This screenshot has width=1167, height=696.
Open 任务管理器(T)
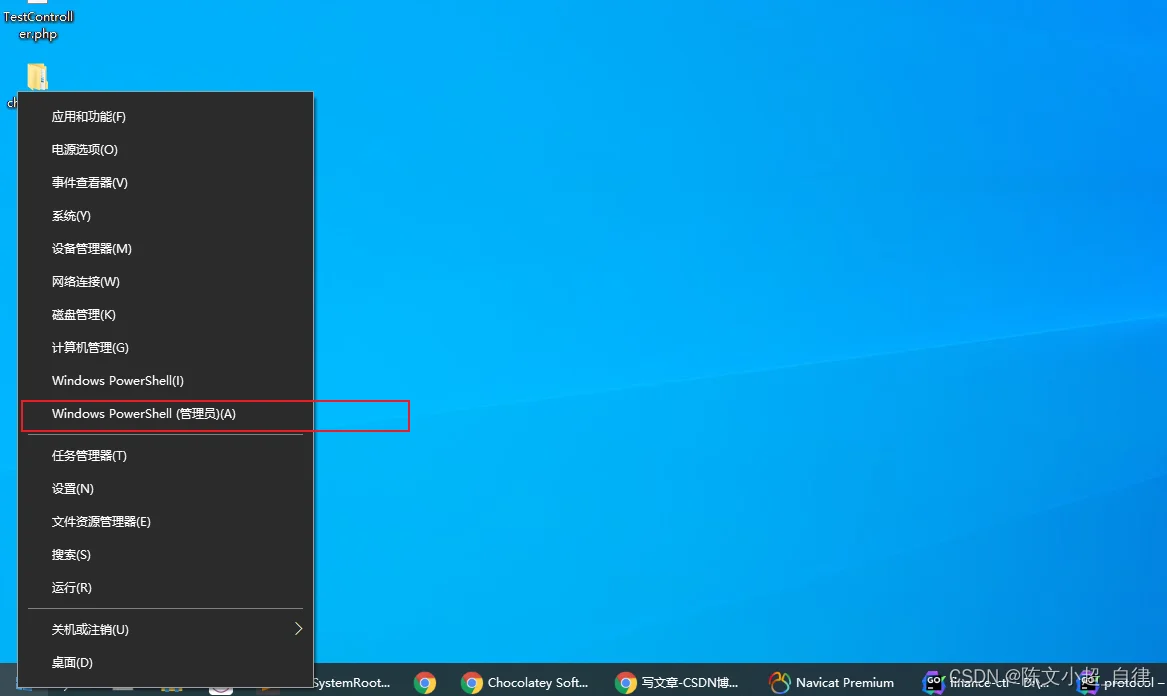point(165,456)
